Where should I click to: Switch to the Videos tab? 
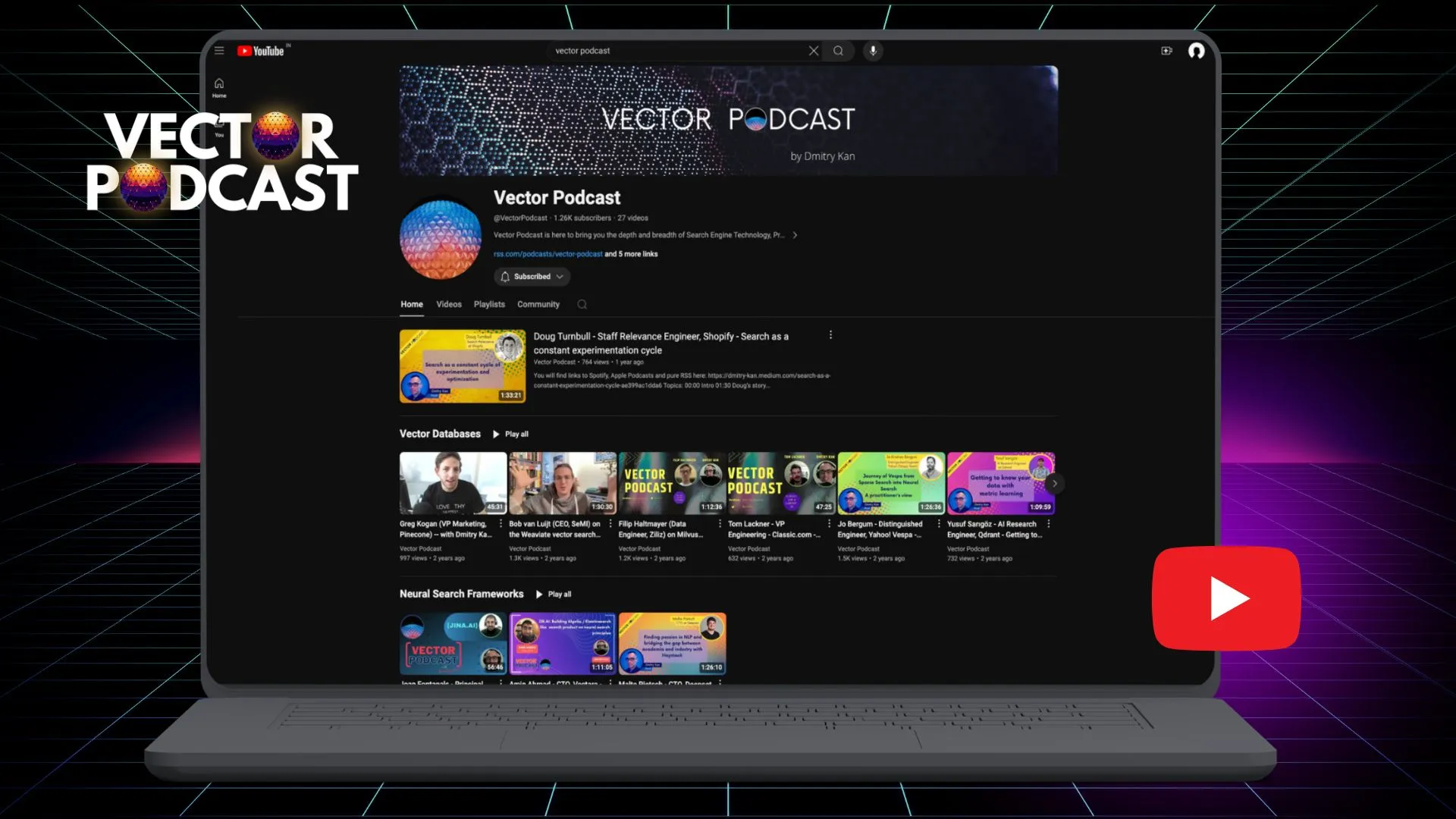pyautogui.click(x=448, y=304)
